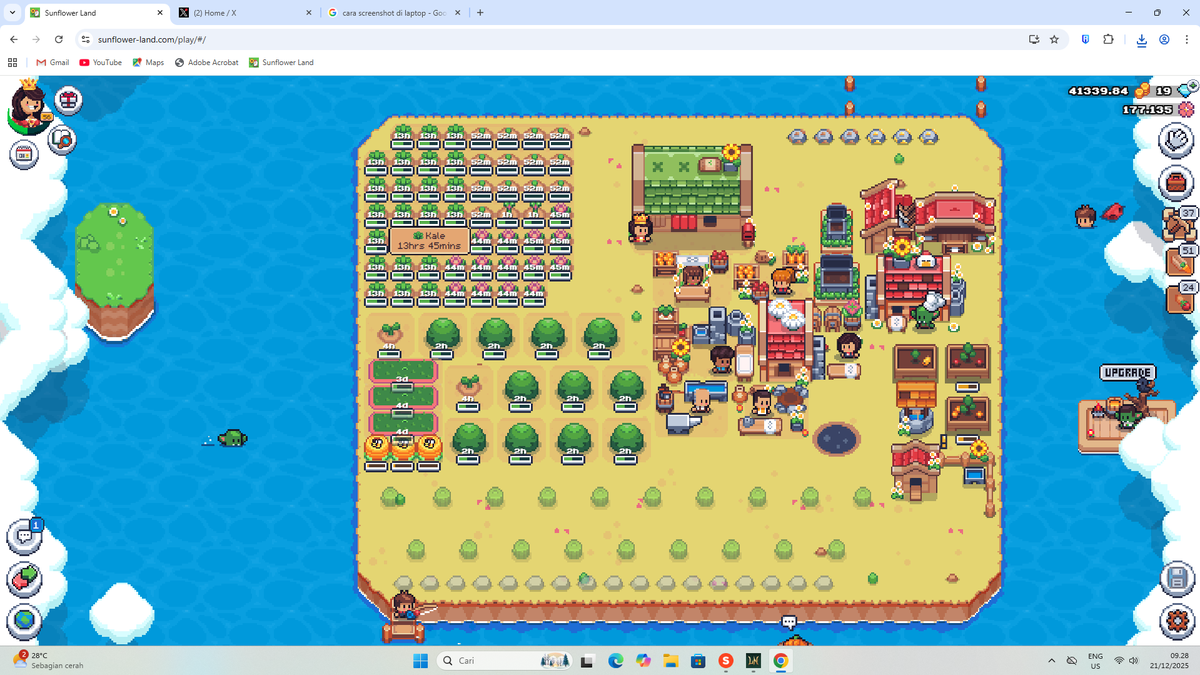Click the taskbar Cari search box

coord(506,661)
